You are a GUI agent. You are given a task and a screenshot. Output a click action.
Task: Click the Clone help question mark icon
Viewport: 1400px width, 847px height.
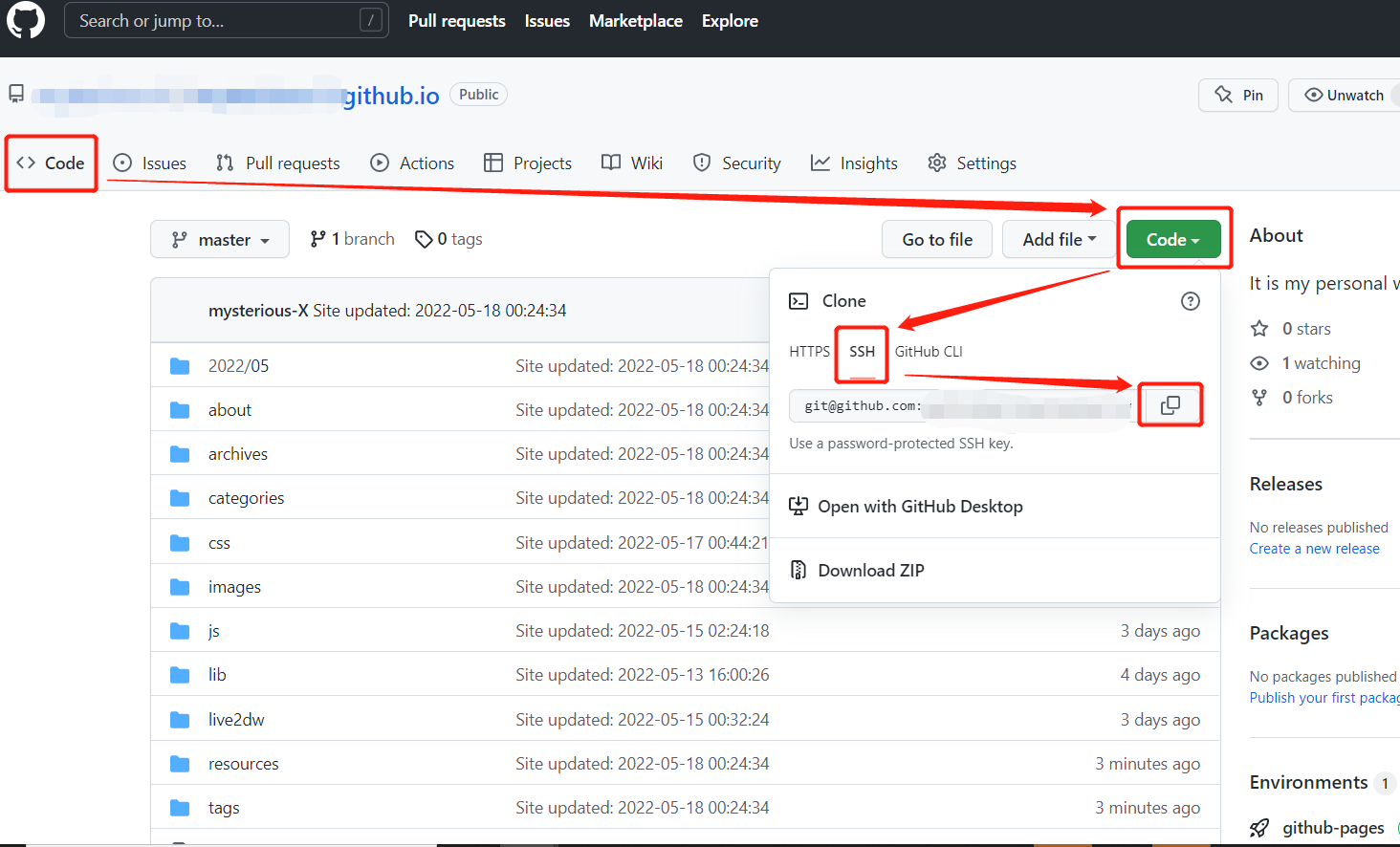1190,301
